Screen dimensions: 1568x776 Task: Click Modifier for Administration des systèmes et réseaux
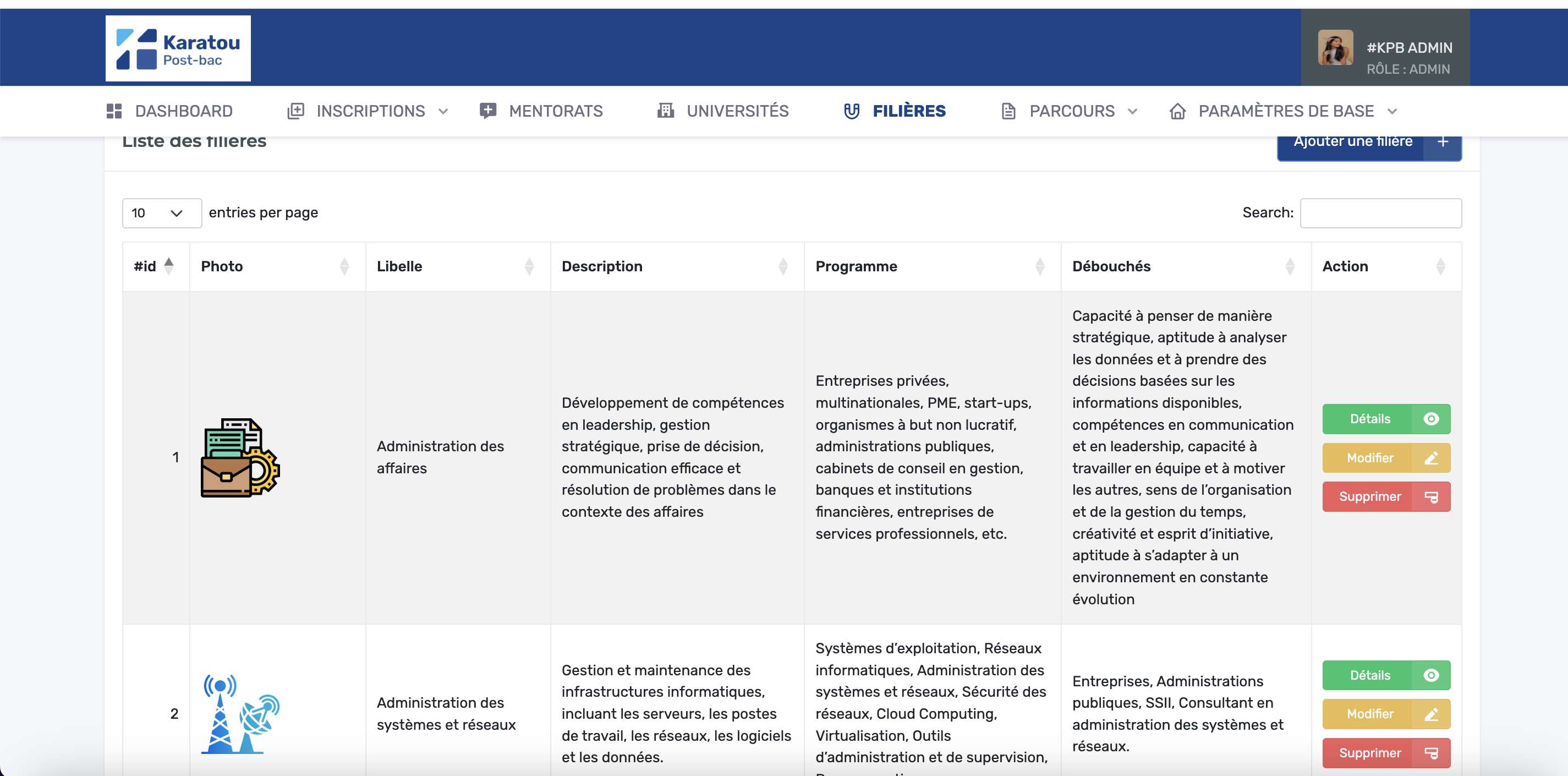pyautogui.click(x=1386, y=714)
